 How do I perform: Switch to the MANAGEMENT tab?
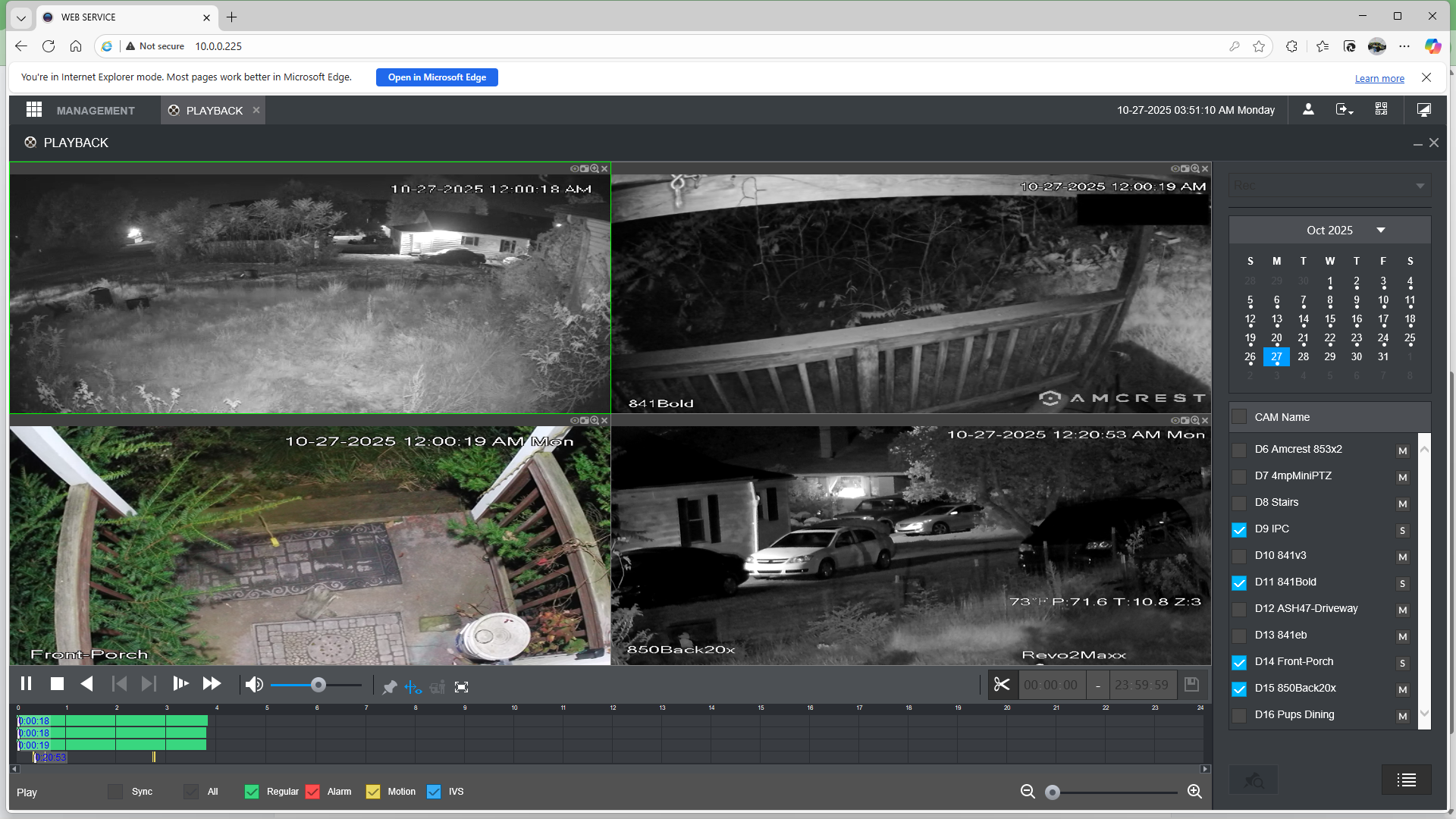[x=96, y=111]
